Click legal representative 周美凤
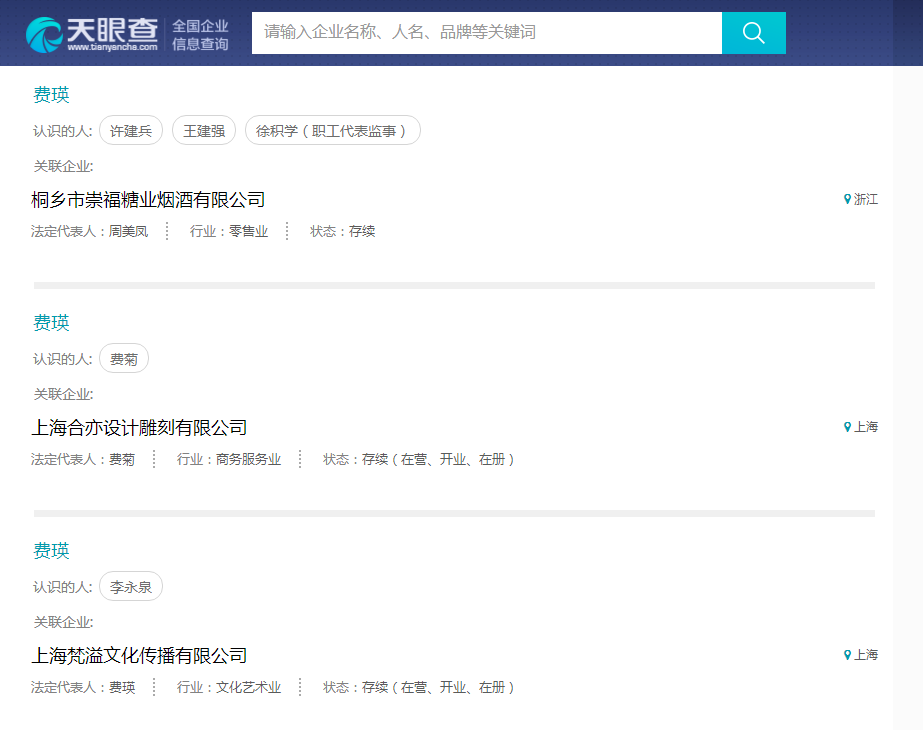 pyautogui.click(x=128, y=232)
